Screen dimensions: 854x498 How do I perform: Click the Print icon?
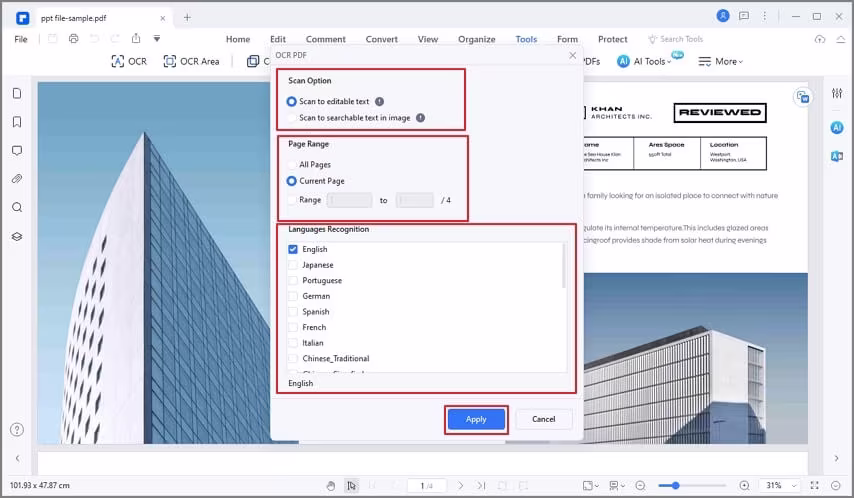[74, 39]
